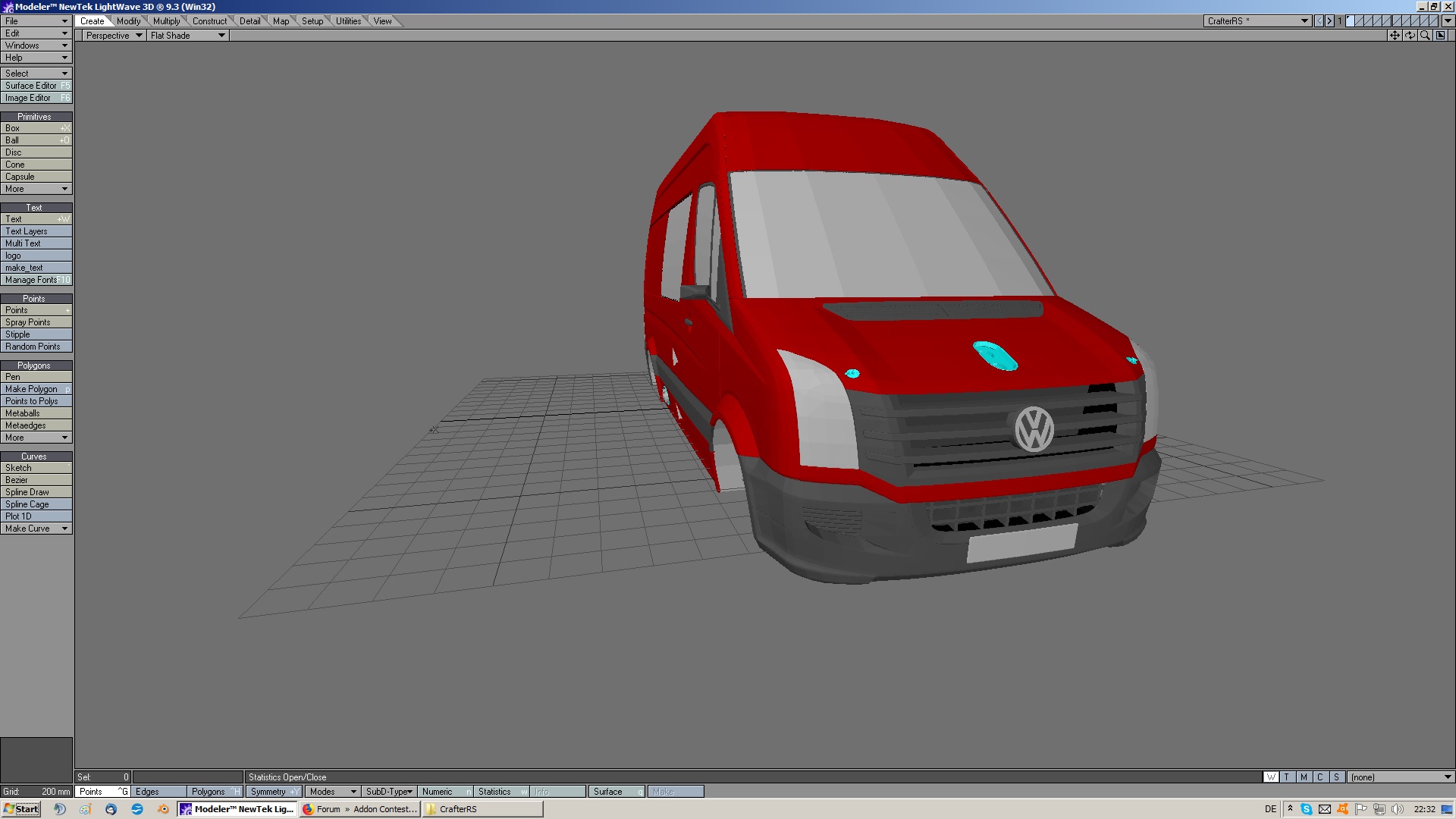Select the last layer slot in the bank

(x=1435, y=21)
